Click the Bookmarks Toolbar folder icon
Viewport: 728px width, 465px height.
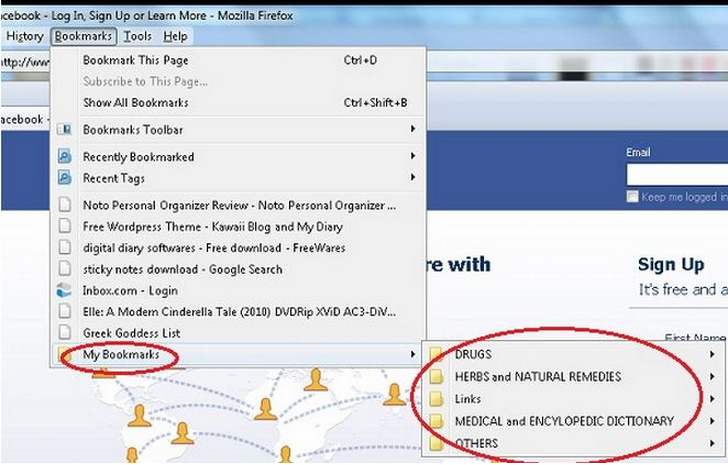coord(65,129)
